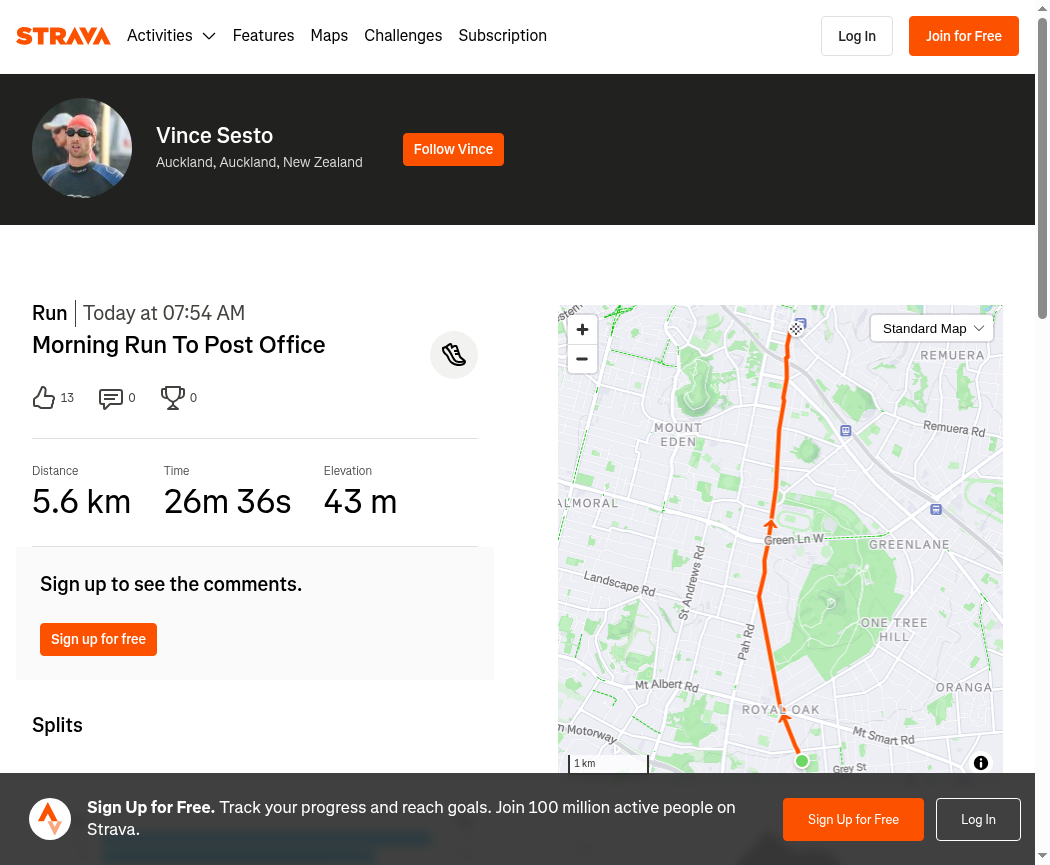Click the 26m 36s time value
The height and width of the screenshot is (865, 1050).
point(228,501)
